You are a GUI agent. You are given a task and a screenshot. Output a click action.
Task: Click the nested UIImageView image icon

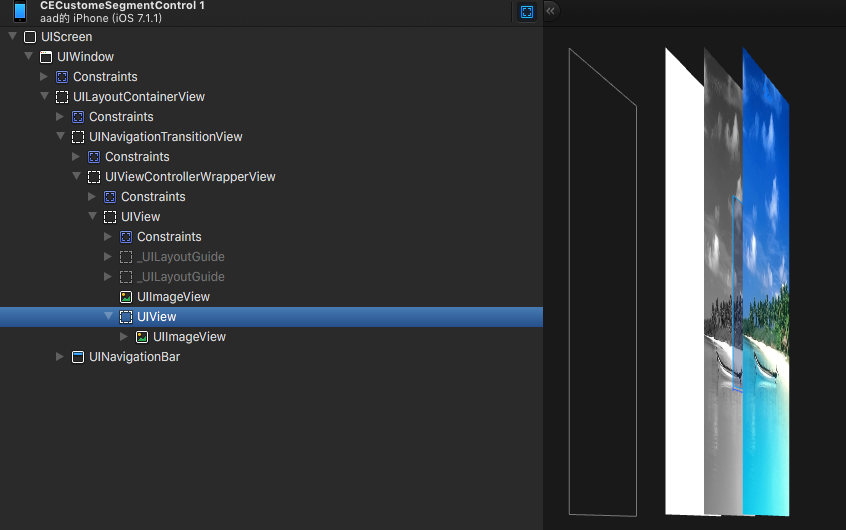(142, 337)
